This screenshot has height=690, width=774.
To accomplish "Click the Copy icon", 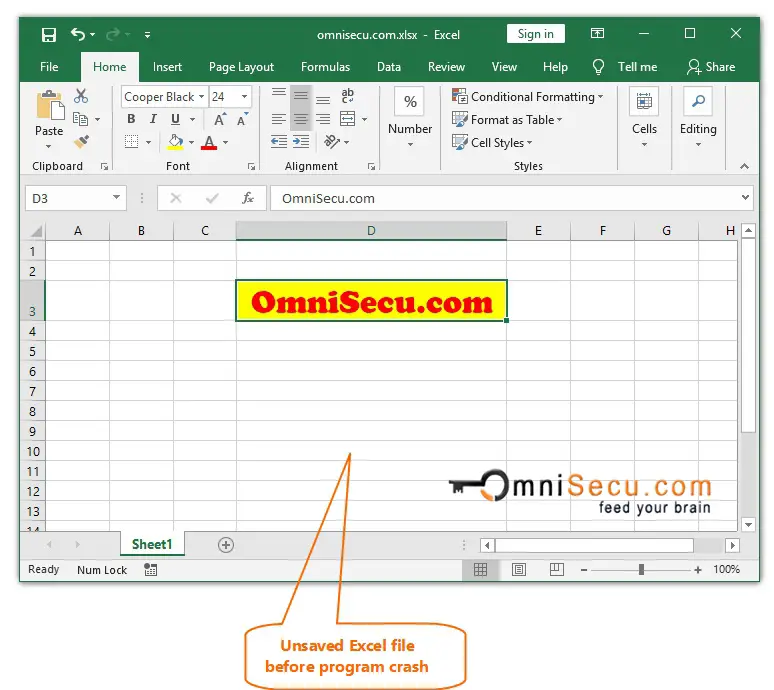I will pyautogui.click(x=80, y=119).
